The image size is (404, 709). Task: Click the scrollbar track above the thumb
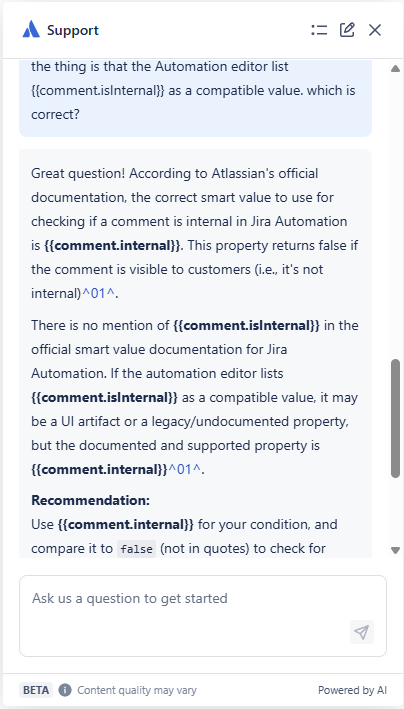(x=395, y=217)
